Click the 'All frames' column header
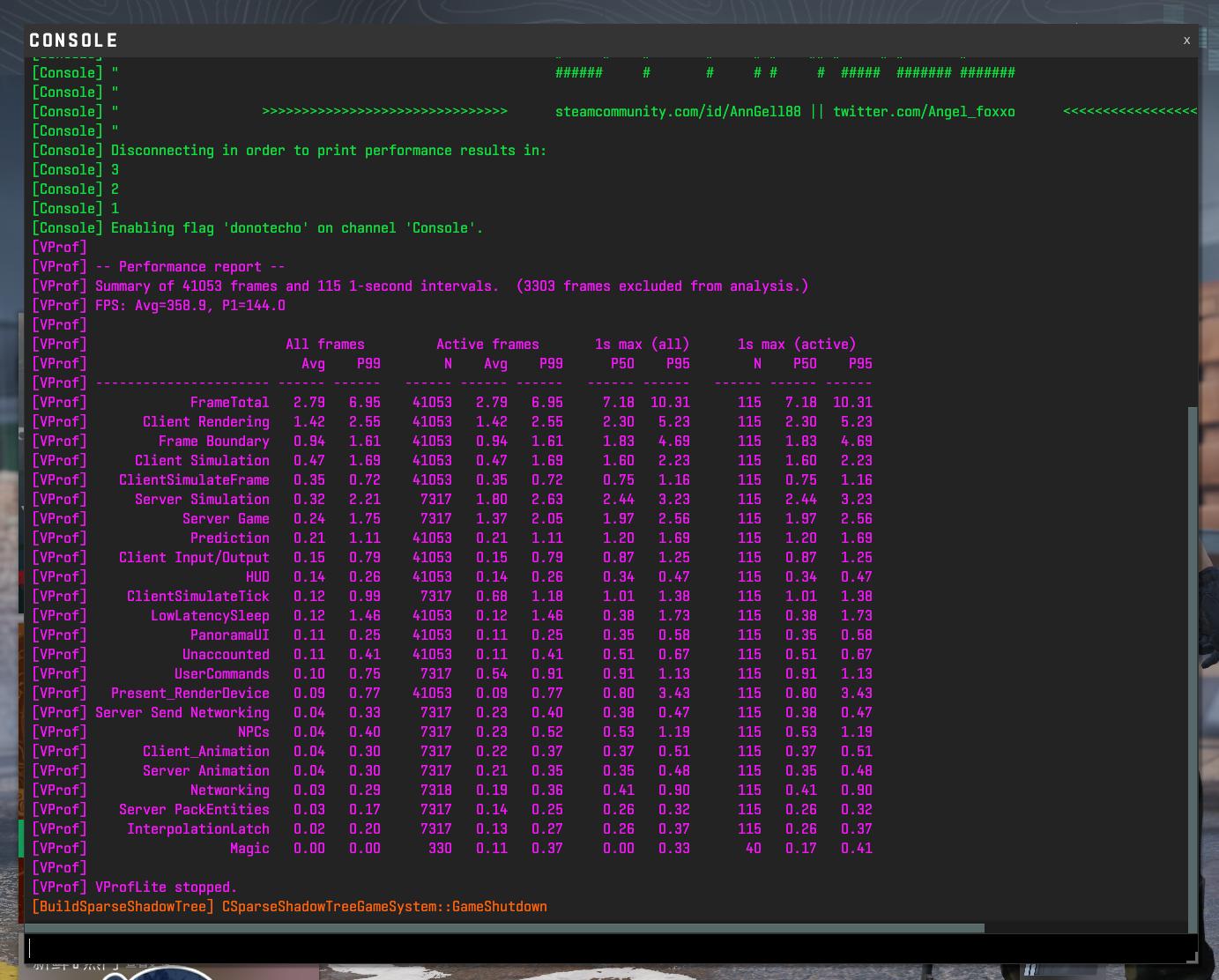1219x980 pixels. tap(324, 345)
